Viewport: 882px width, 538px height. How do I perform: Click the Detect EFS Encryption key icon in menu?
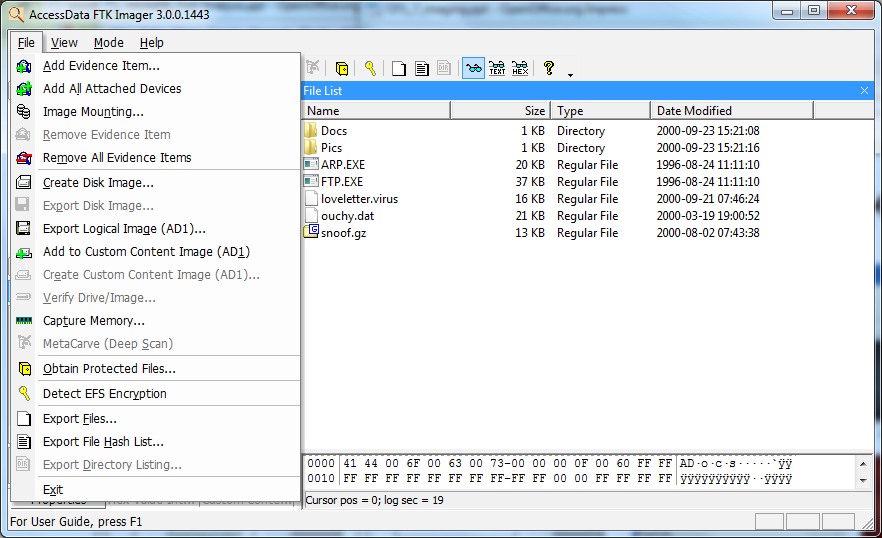(24, 393)
